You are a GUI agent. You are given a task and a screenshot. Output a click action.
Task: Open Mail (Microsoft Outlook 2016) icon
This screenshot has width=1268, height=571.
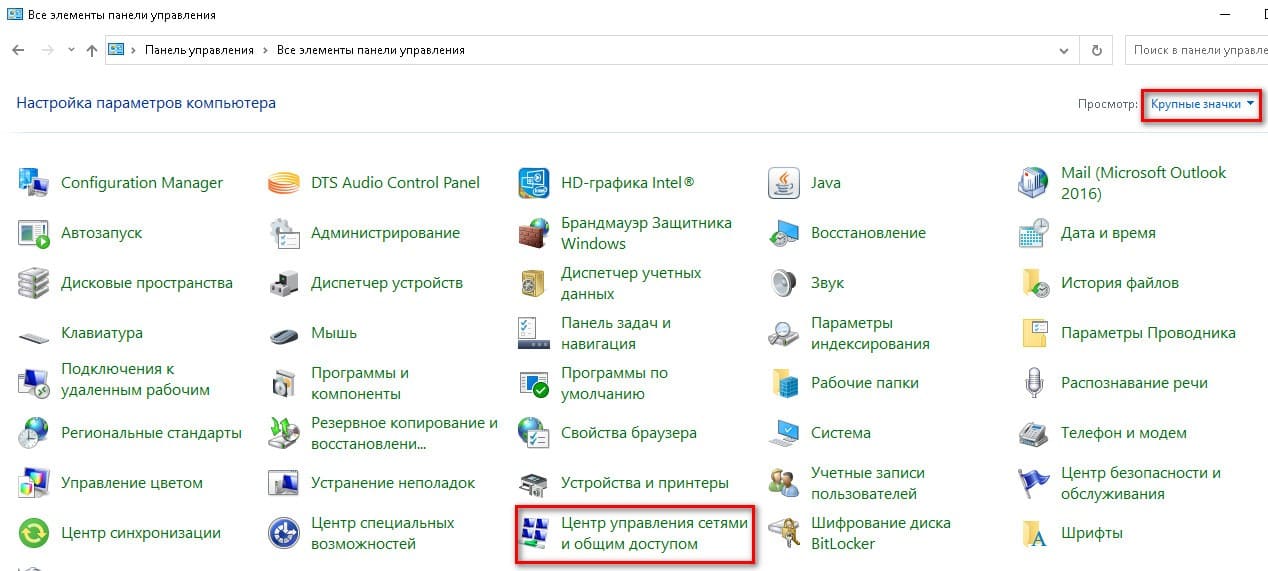[x=1034, y=183]
